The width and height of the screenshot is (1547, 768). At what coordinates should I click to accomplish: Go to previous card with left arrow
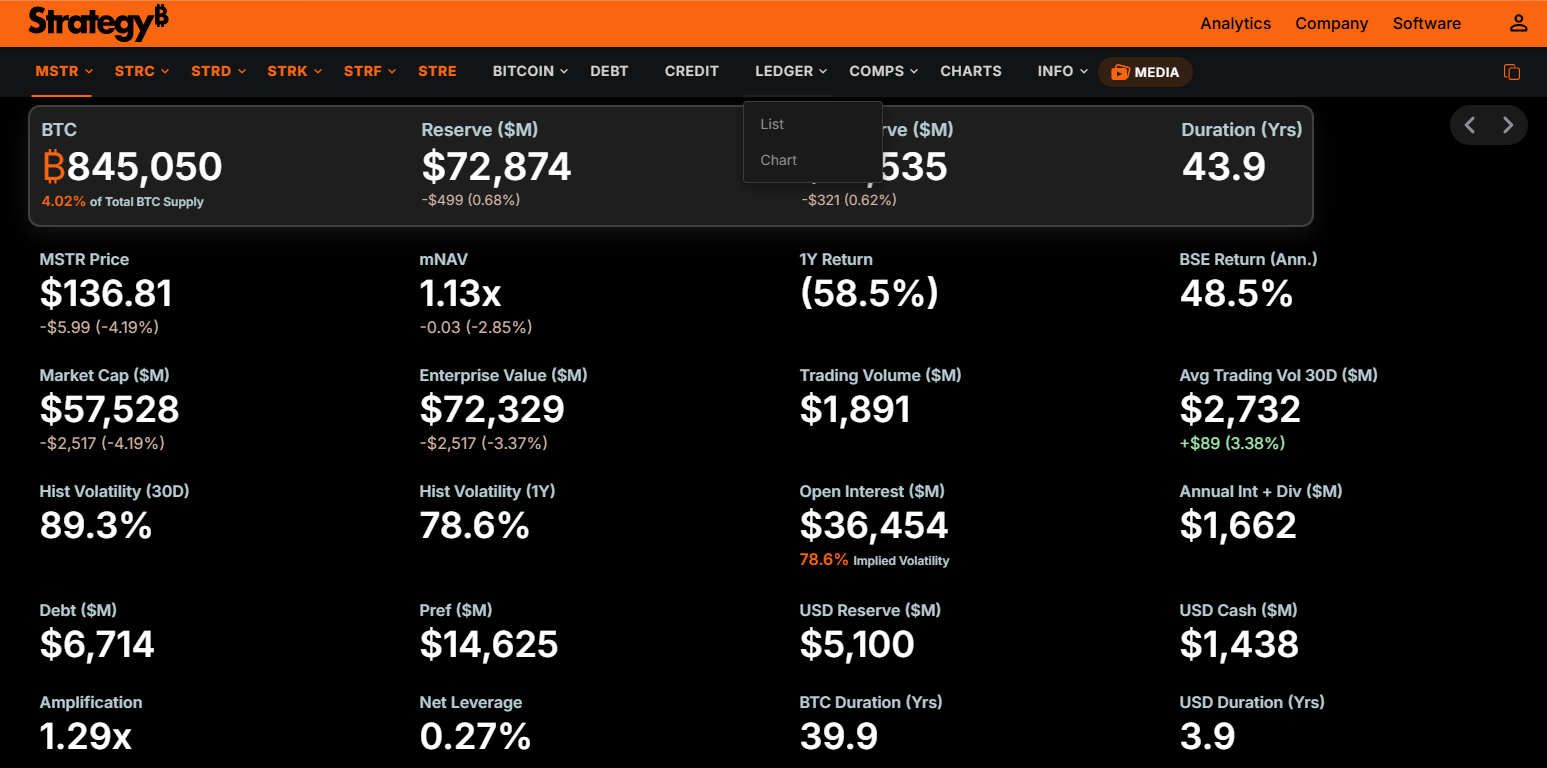click(x=1470, y=125)
